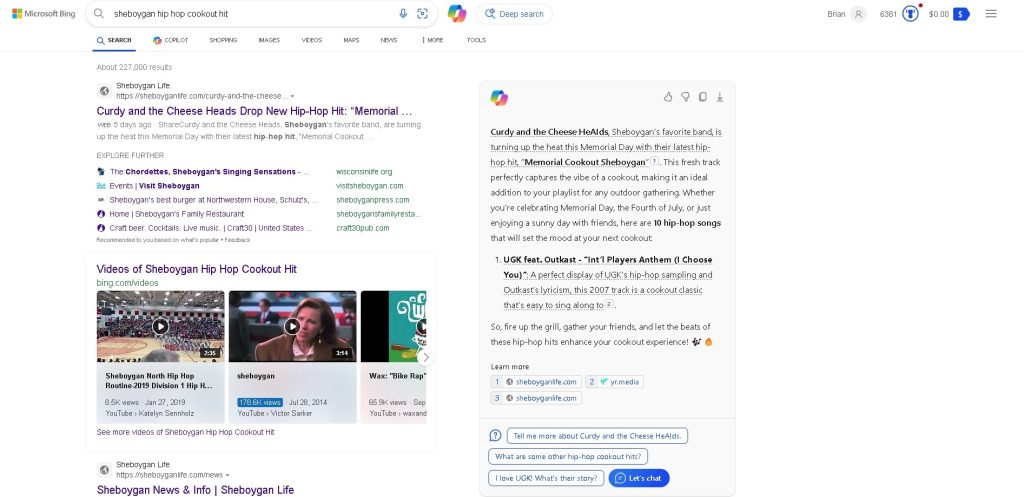Image resolution: width=1024 pixels, height=497 pixels.
Task: Open citation 2 superscript after sing along to
Action: tap(609, 304)
